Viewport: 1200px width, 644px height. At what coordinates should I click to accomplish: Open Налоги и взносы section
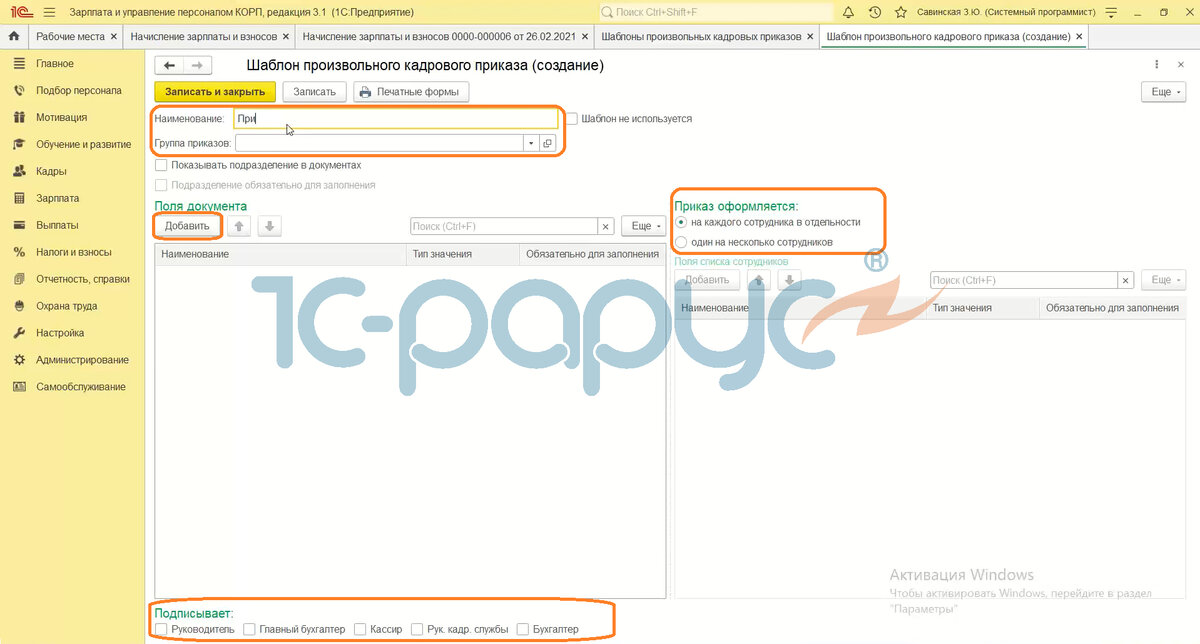tap(74, 252)
